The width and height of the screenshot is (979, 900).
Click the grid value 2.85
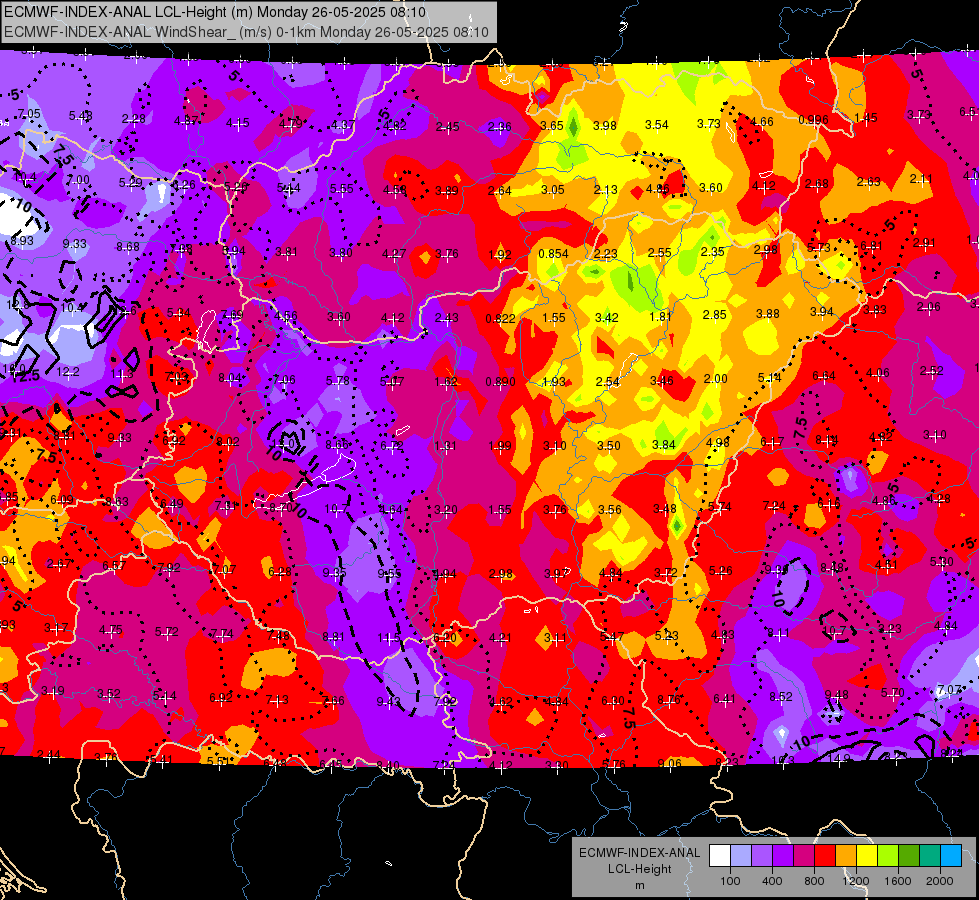coord(714,315)
